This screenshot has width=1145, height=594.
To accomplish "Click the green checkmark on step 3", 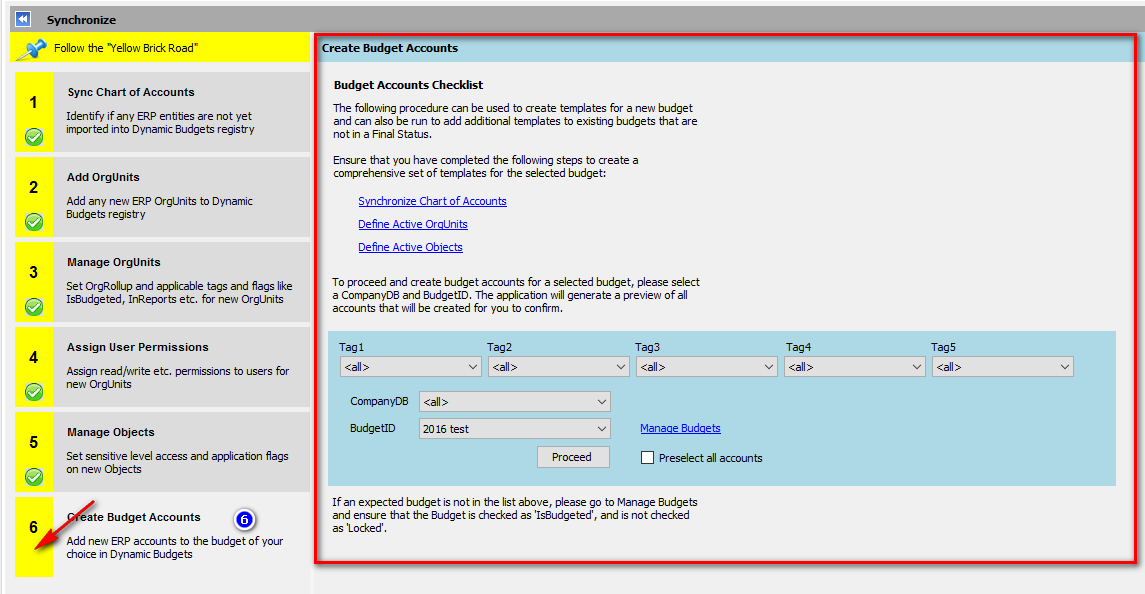I will (x=34, y=307).
